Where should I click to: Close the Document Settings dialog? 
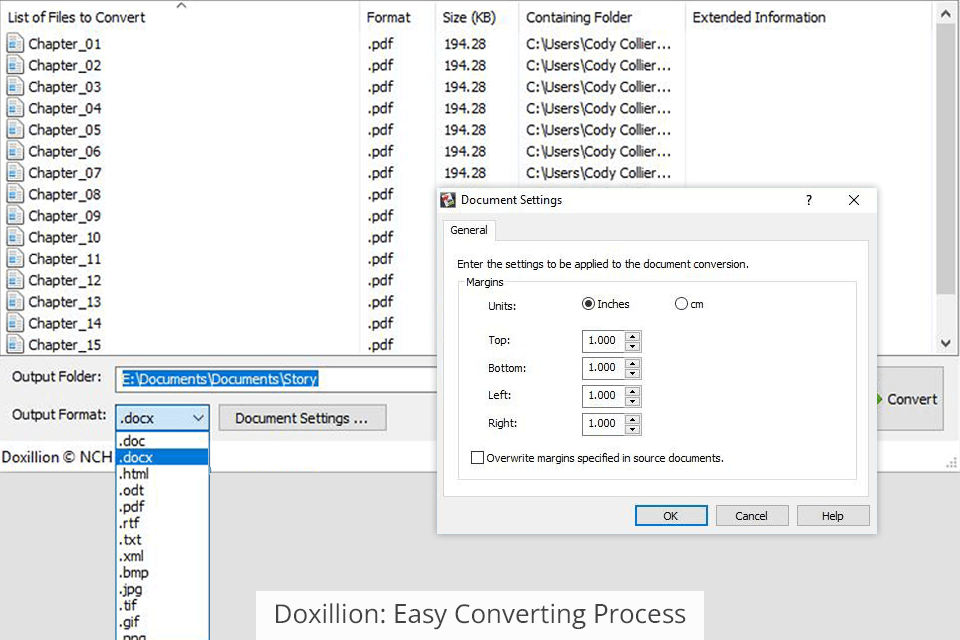(x=854, y=200)
